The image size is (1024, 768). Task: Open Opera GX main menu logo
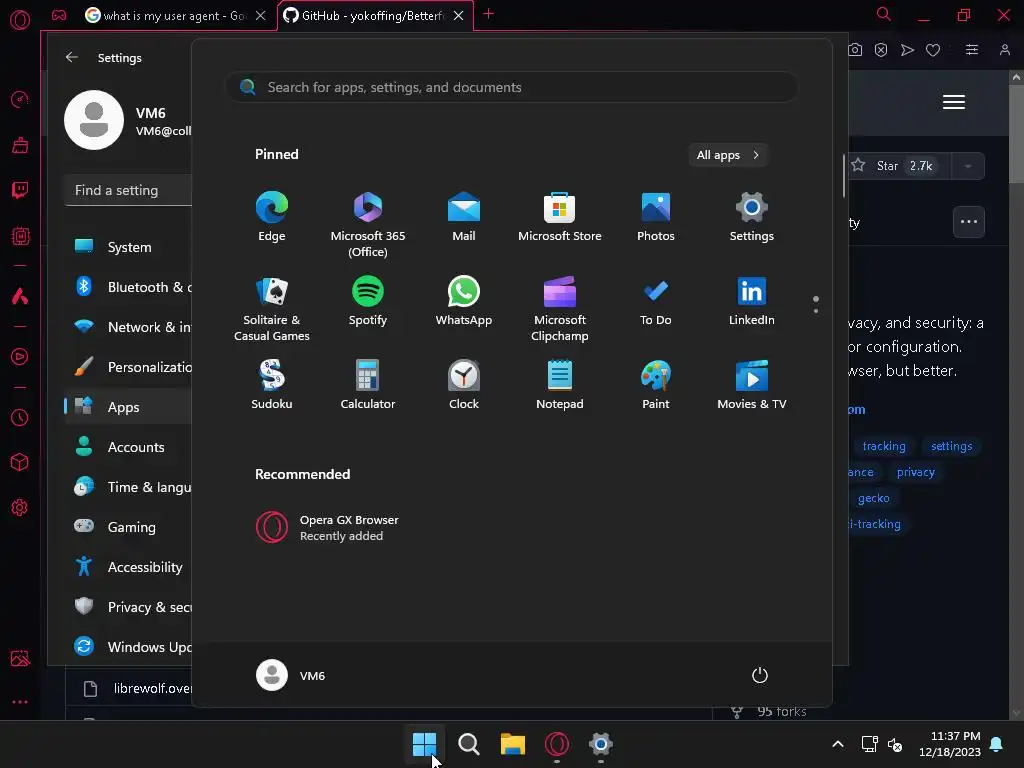pyautogui.click(x=20, y=20)
